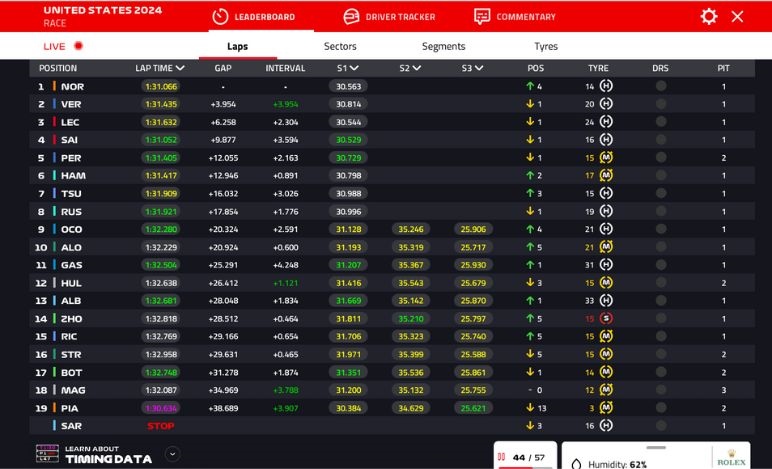Image resolution: width=772 pixels, height=469 pixels.
Task: Click the 44 / 57 lap progress bar
Action: [x=524, y=466]
